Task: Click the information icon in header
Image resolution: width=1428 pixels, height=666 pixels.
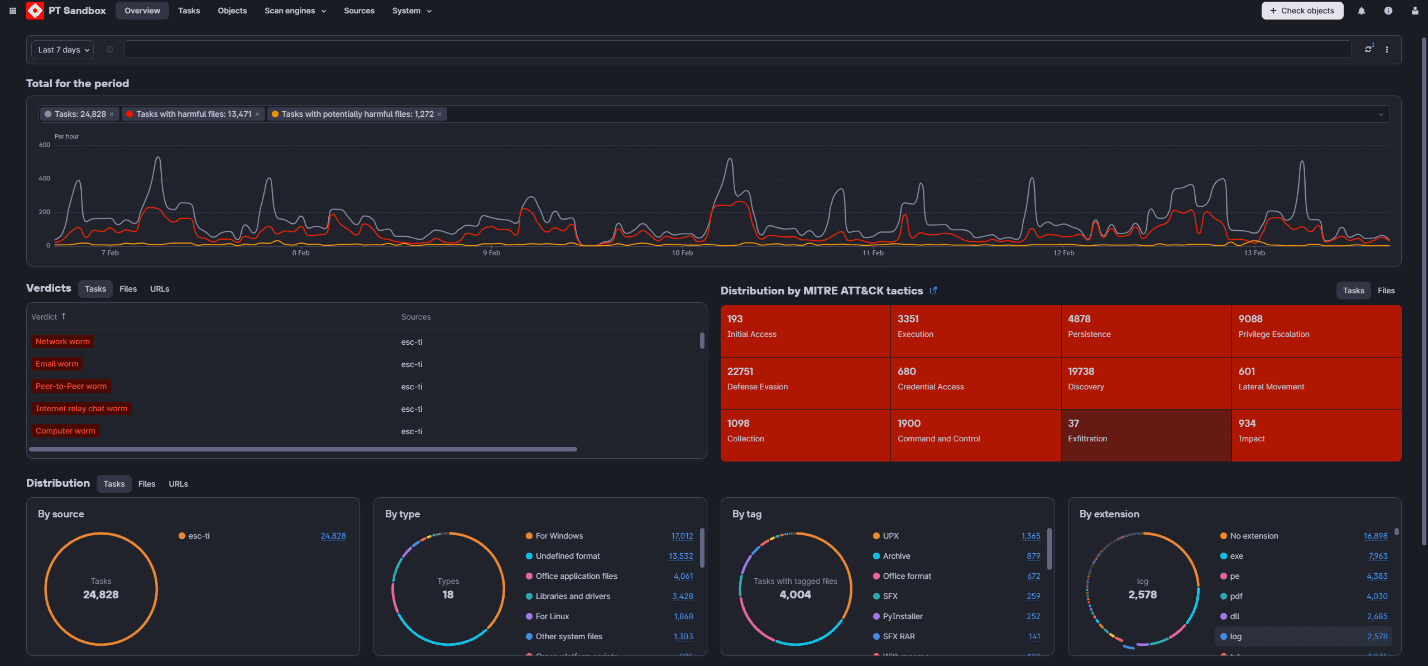Action: coord(1388,11)
